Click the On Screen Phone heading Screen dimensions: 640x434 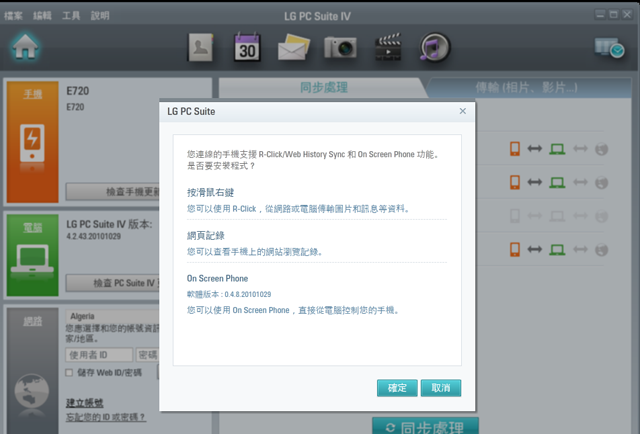pyautogui.click(x=218, y=278)
